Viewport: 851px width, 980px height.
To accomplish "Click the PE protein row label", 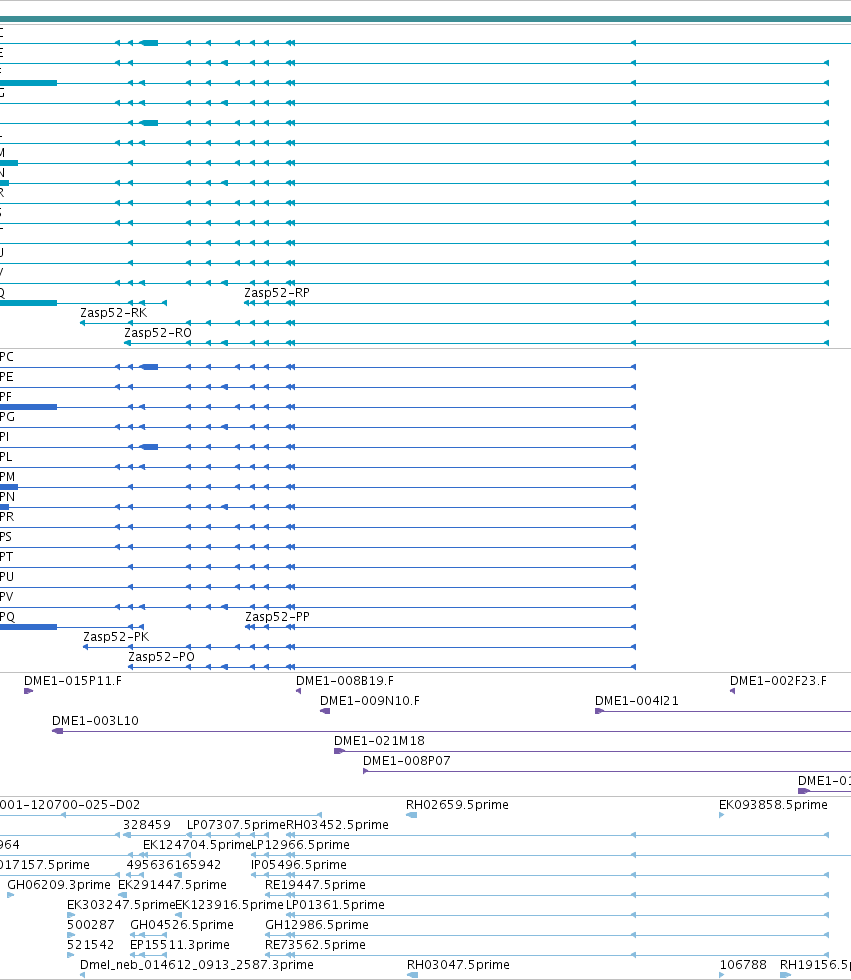I will [6, 376].
